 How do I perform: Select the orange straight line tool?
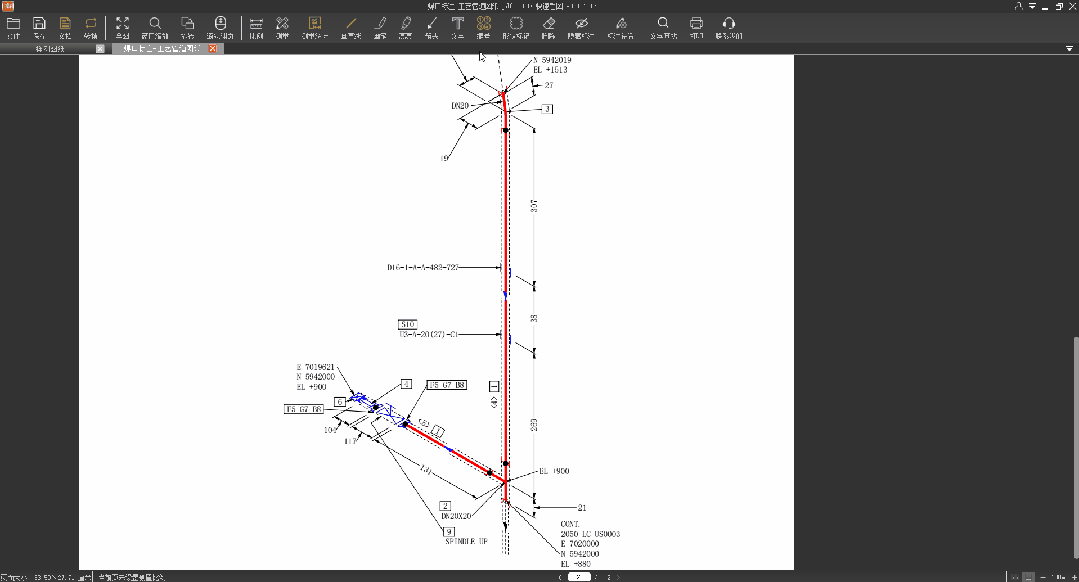pos(351,23)
